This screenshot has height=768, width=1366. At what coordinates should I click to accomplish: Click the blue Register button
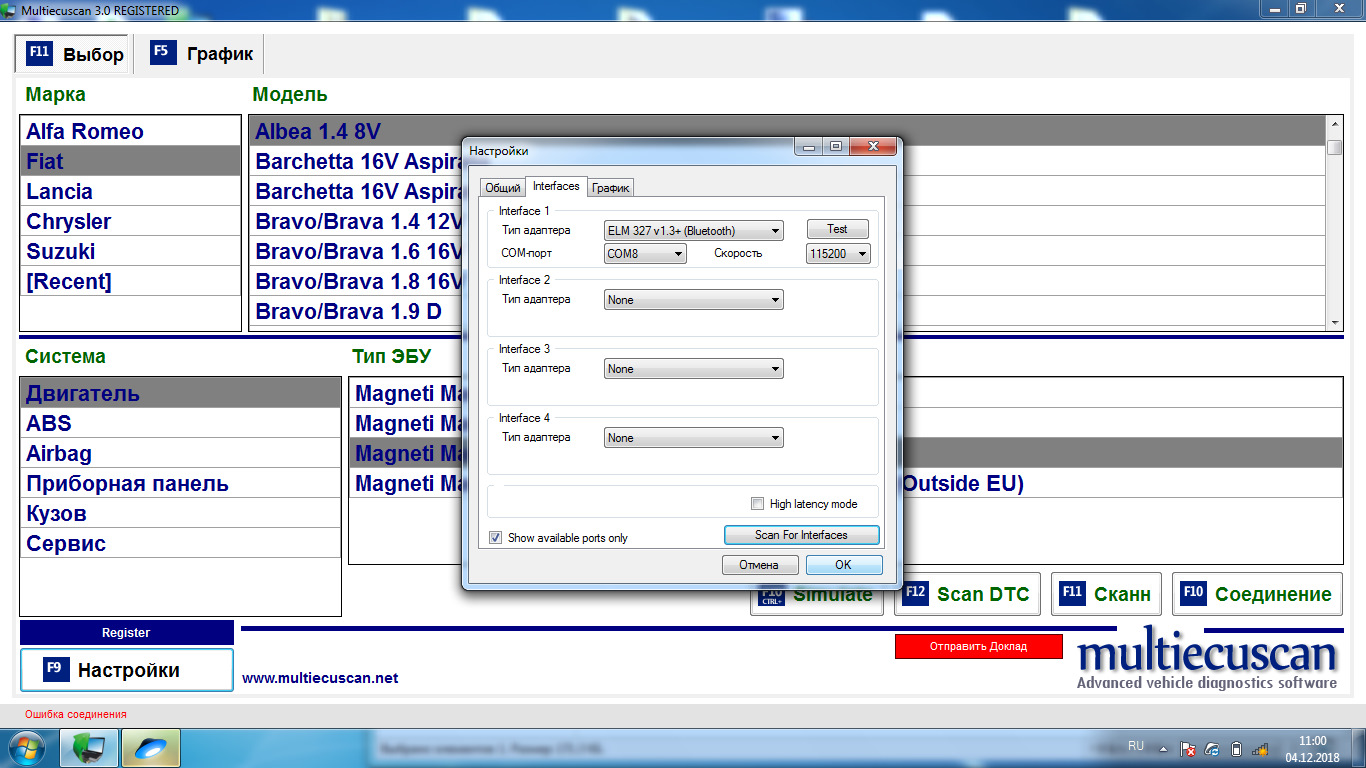tap(126, 632)
